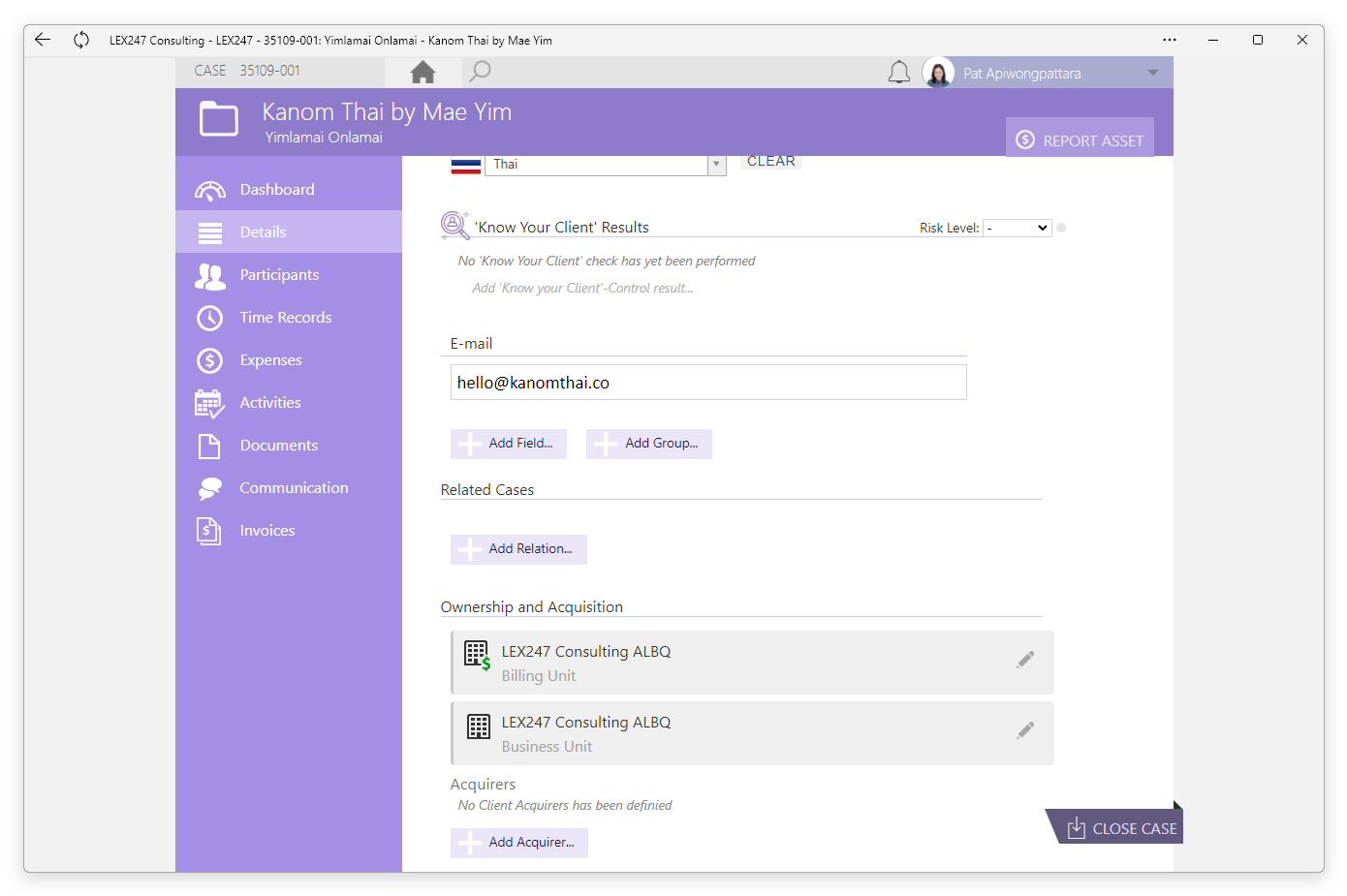The height and width of the screenshot is (896, 1347).
Task: Click the Ownership and Acquisition heading
Action: tap(532, 607)
